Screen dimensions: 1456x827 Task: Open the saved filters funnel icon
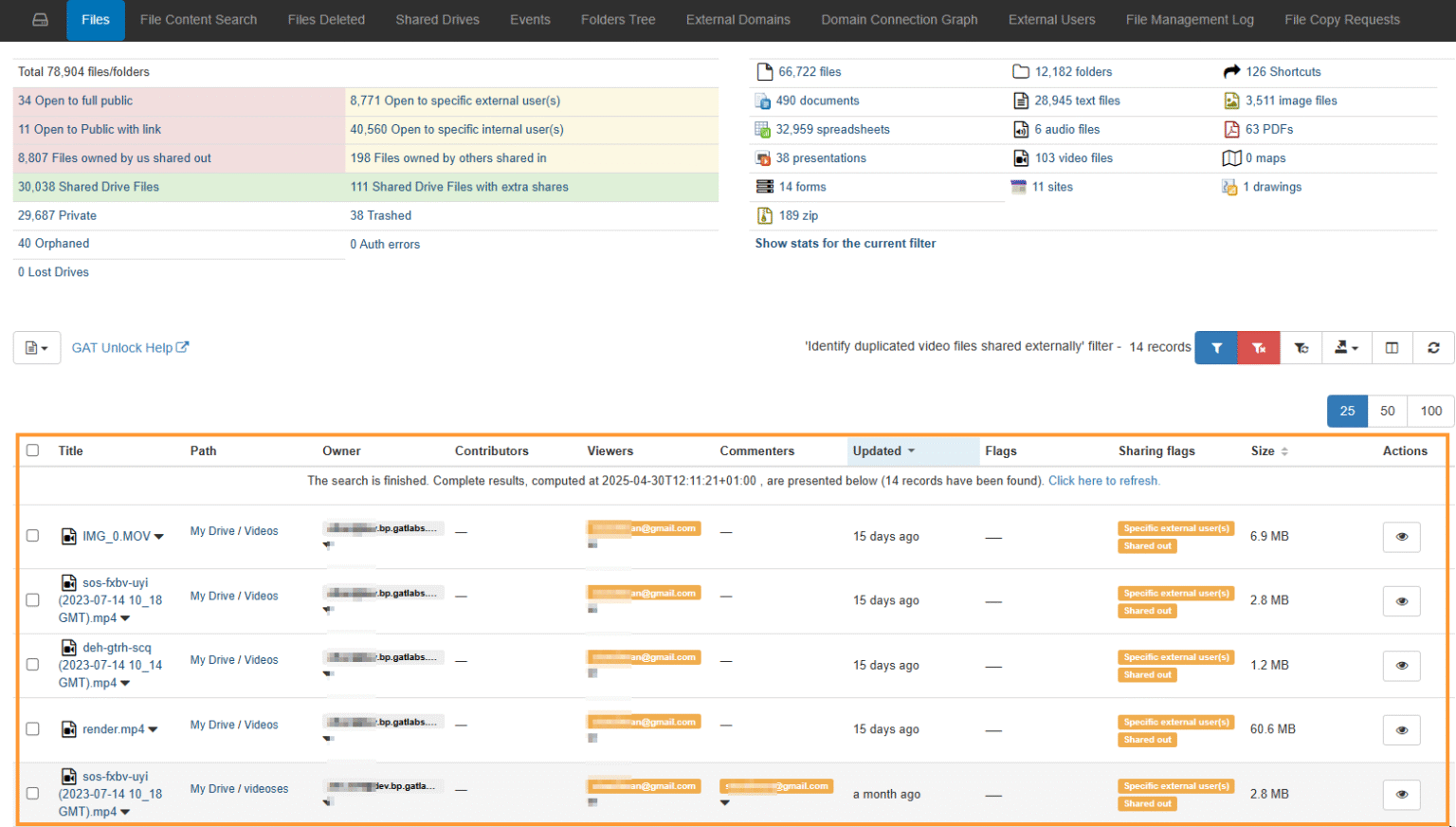click(1301, 348)
